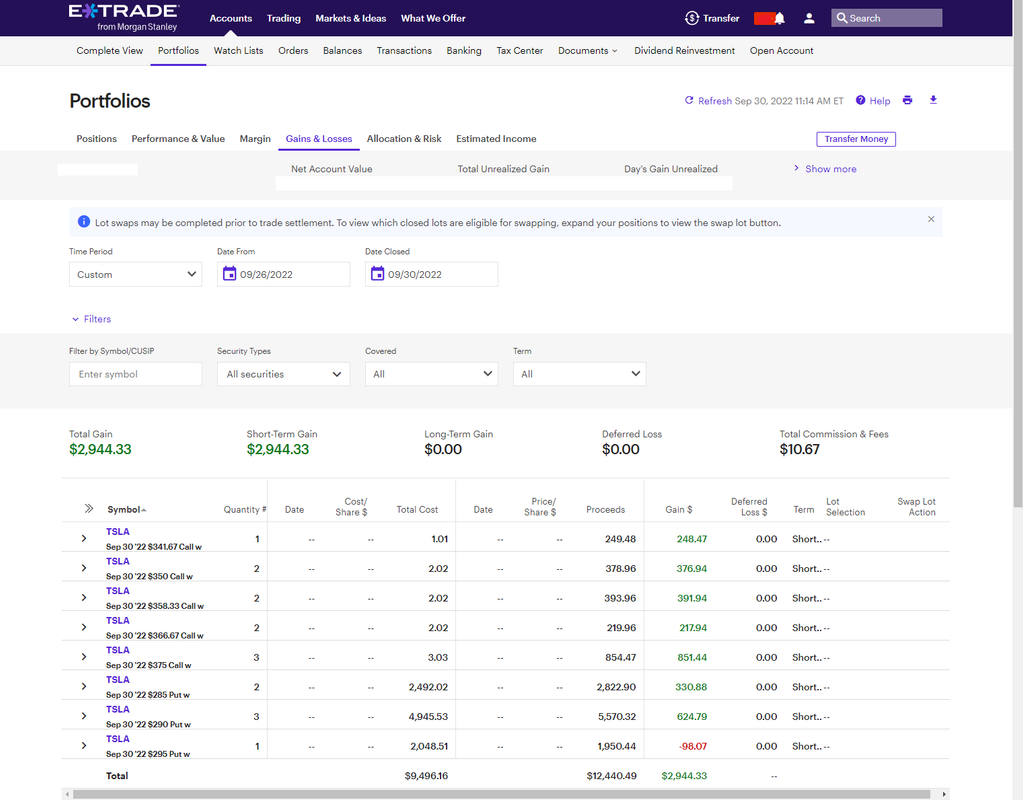Open the Accounts menu
This screenshot has height=800, width=1023.
230,18
